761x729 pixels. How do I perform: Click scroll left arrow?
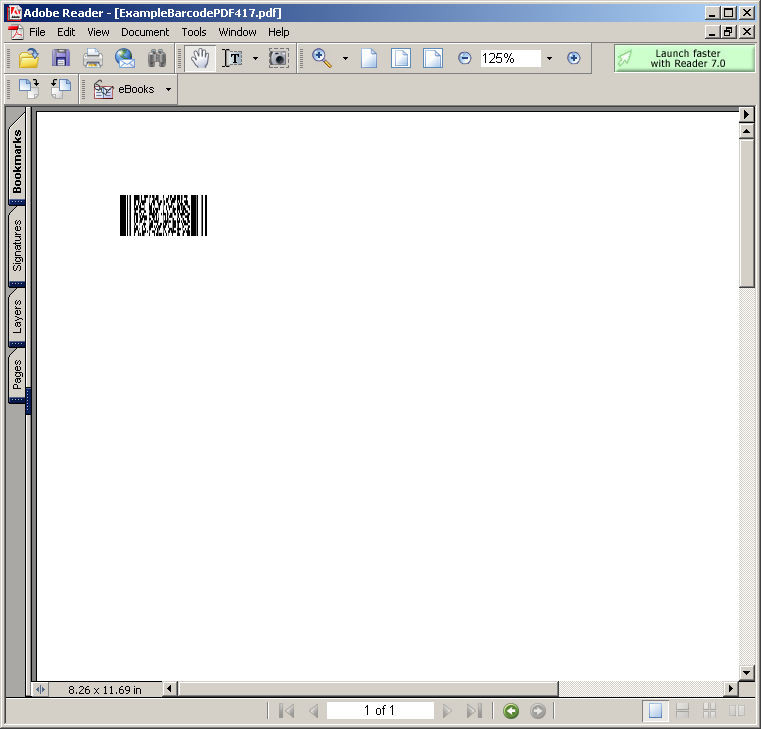coord(169,689)
